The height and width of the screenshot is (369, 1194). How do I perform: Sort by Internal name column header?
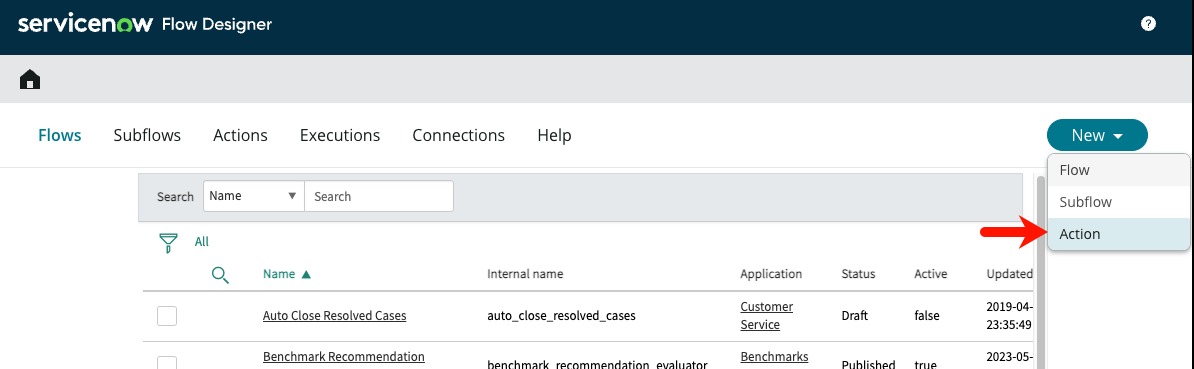525,274
